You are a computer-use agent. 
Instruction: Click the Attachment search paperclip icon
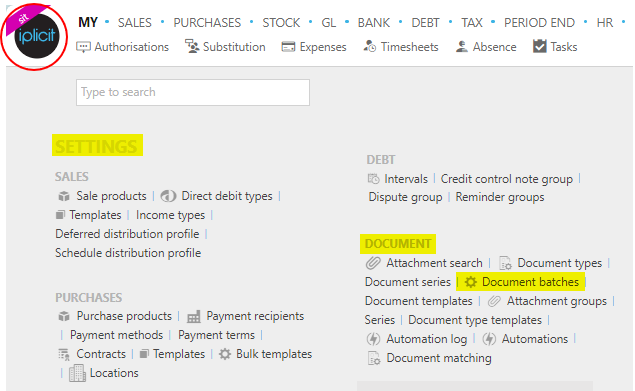point(373,263)
